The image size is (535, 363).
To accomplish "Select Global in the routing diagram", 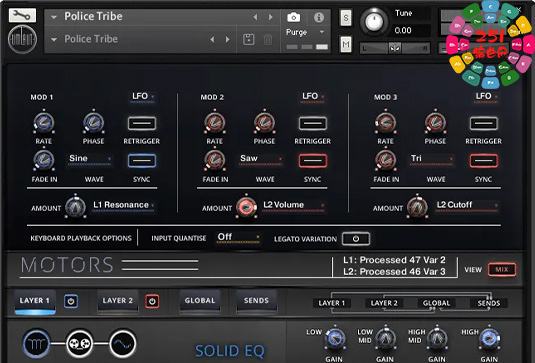I will click(x=436, y=303).
